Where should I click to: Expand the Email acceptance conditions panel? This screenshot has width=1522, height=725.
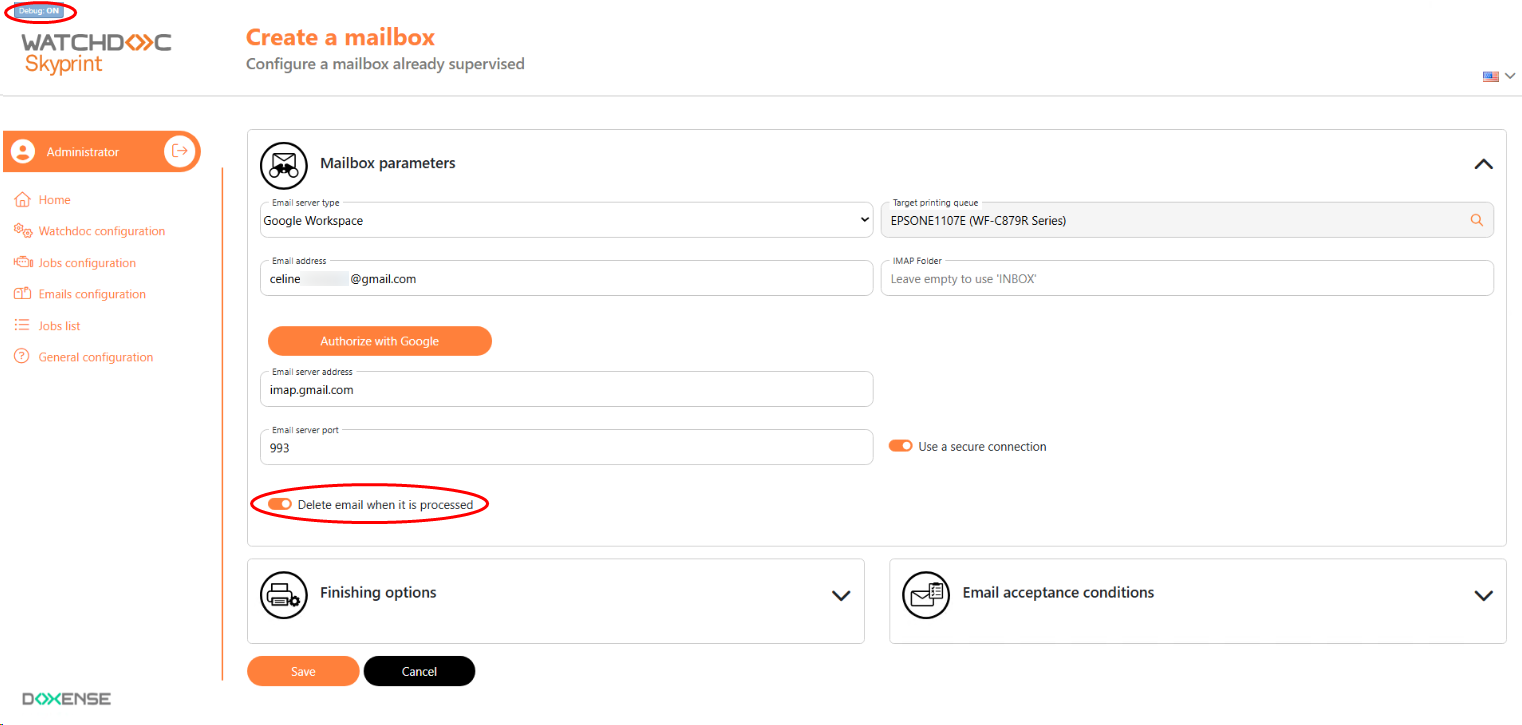1483,595
